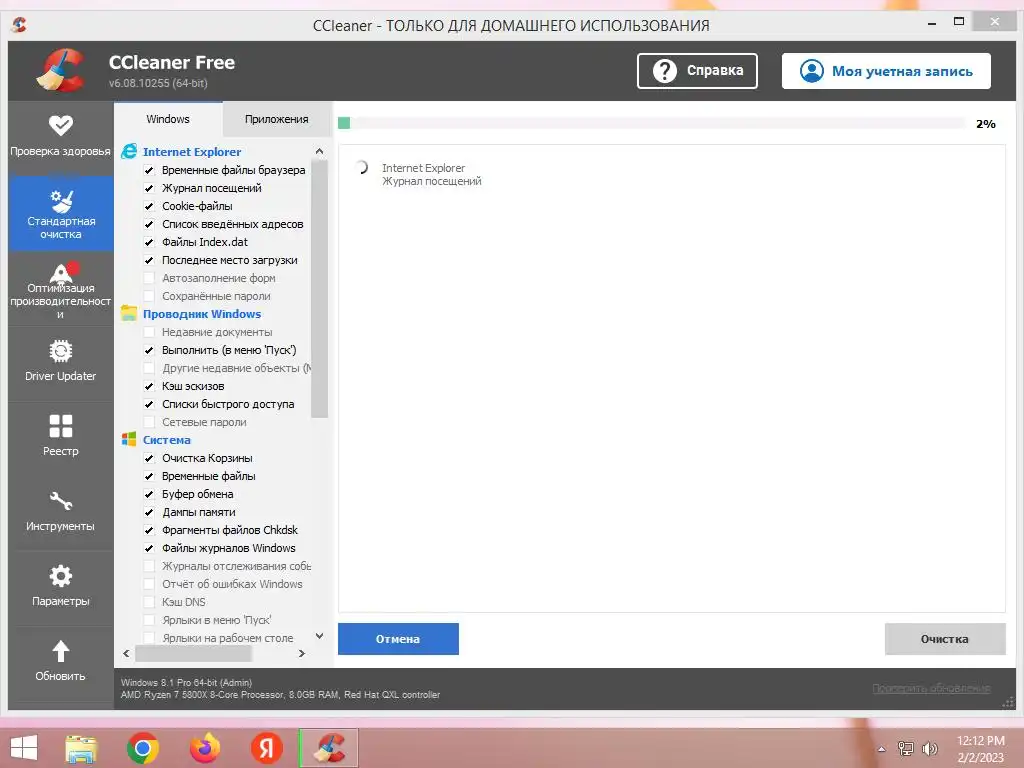Viewport: 1024px width, 768px height.
Task: Click the Обновить upward arrow icon
Action: tap(61, 651)
